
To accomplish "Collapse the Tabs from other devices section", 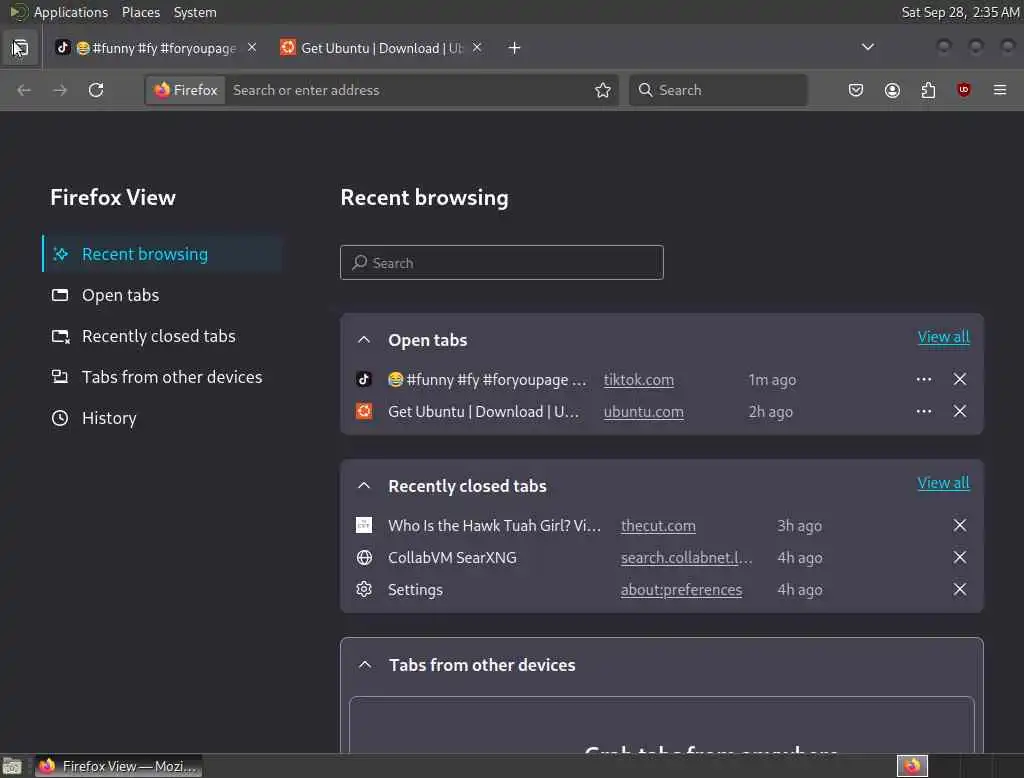I will (365, 665).
